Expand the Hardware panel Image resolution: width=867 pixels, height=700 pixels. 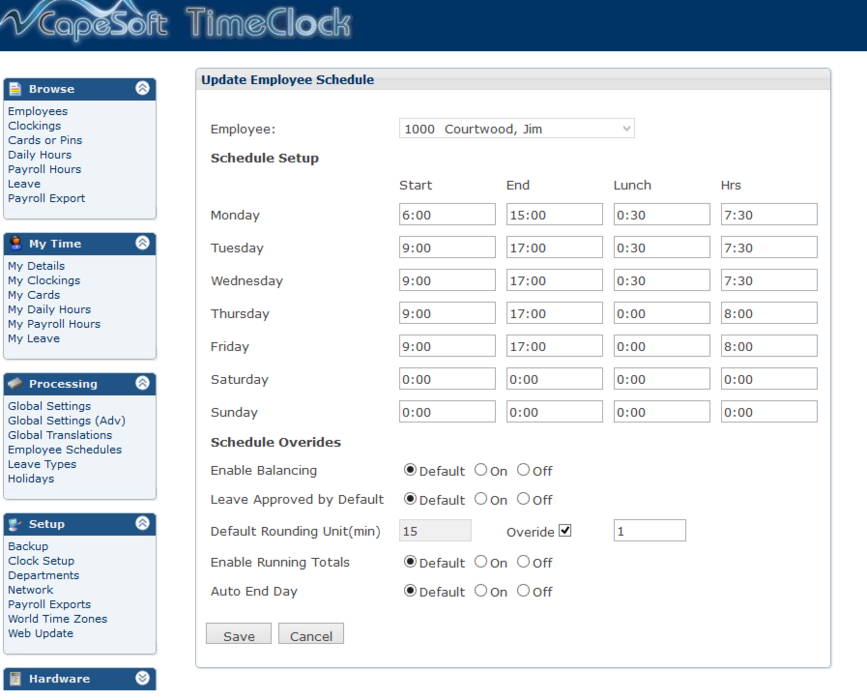pos(143,678)
